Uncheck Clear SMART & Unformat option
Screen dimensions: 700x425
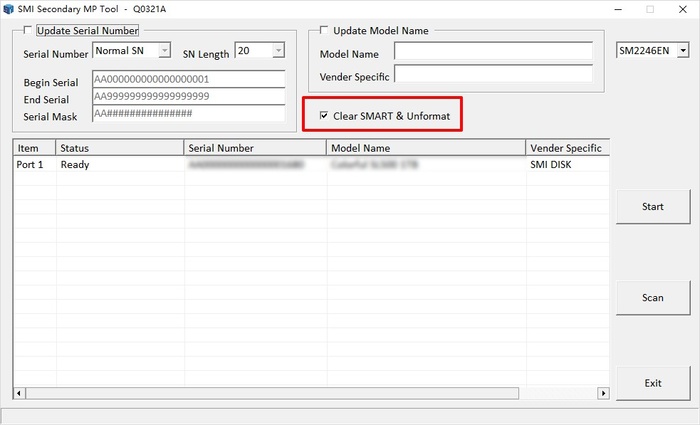tap(324, 116)
